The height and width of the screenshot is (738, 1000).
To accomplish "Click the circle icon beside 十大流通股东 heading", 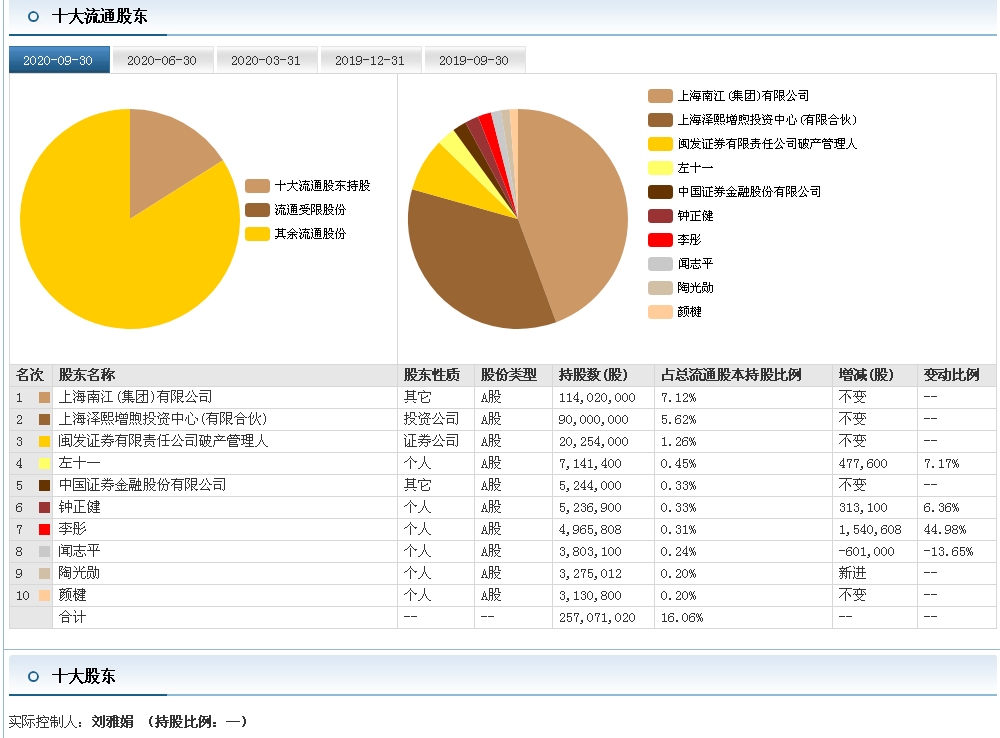I will [34, 17].
